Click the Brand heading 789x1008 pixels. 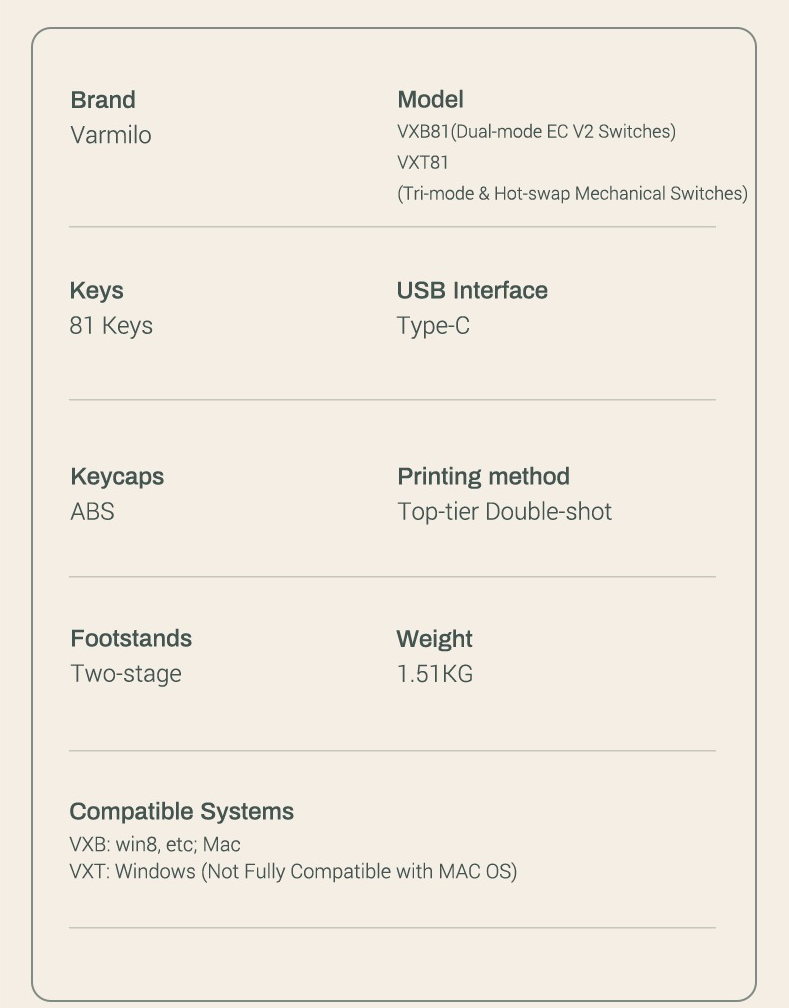pos(103,100)
